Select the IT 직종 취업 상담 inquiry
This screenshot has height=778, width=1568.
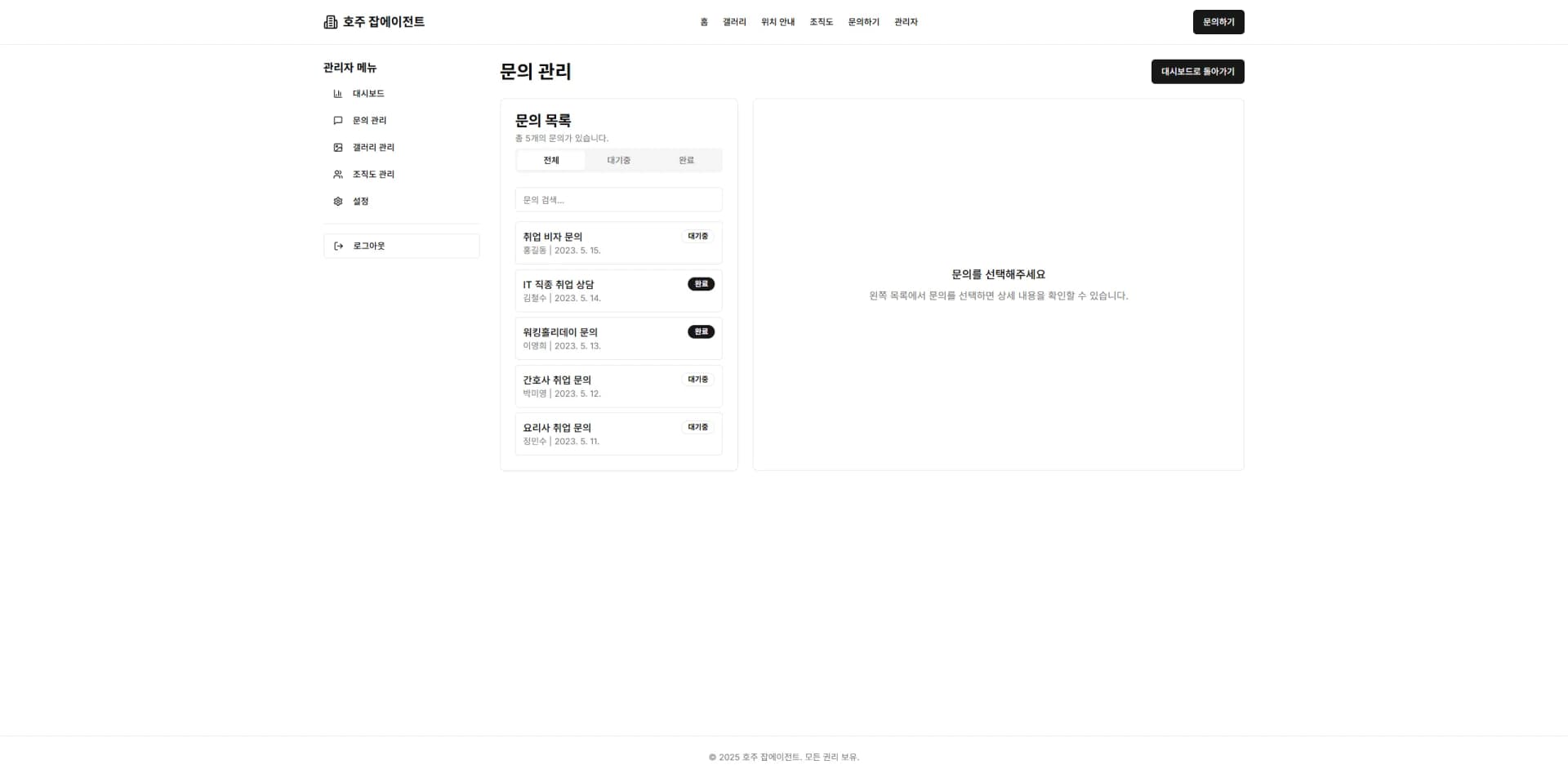point(619,291)
